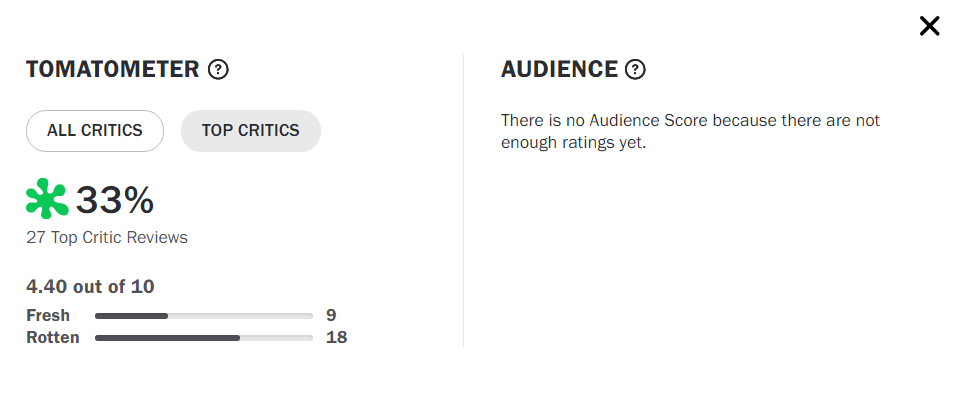Switch to All Critics view
961x401 pixels.
pyautogui.click(x=95, y=131)
